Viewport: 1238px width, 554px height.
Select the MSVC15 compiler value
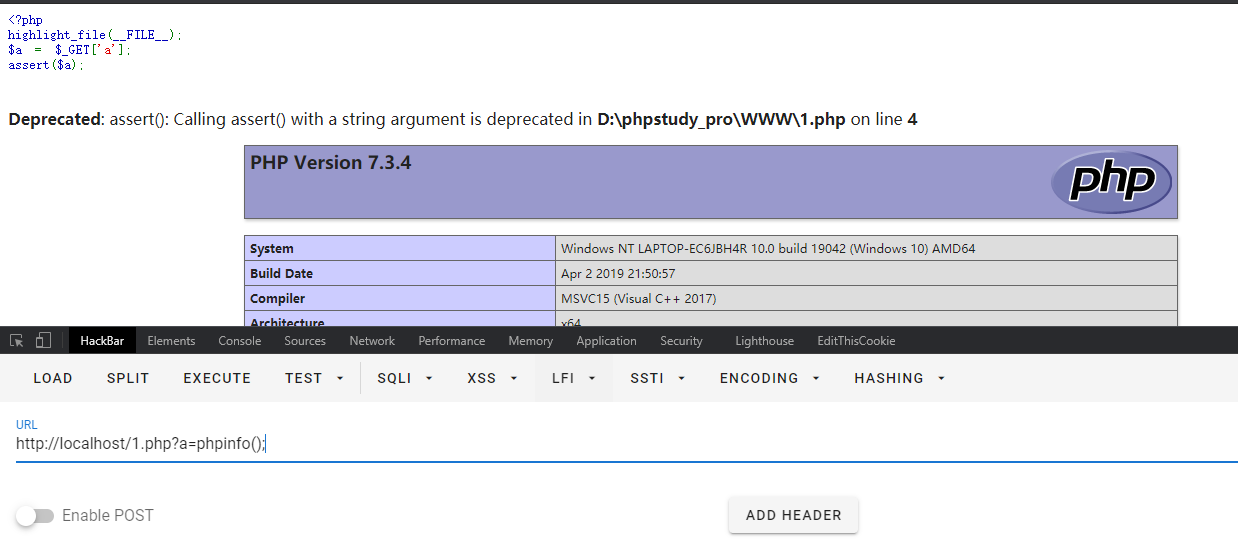coord(638,298)
